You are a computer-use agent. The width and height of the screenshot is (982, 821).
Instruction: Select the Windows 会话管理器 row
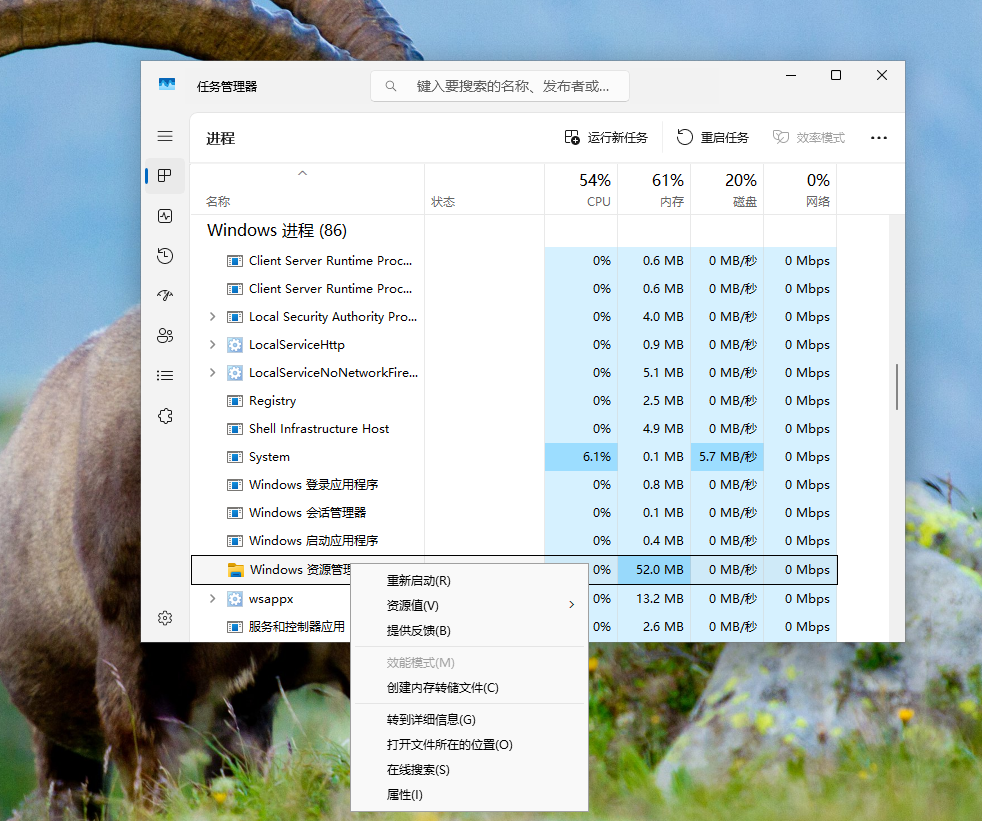[x=514, y=513]
